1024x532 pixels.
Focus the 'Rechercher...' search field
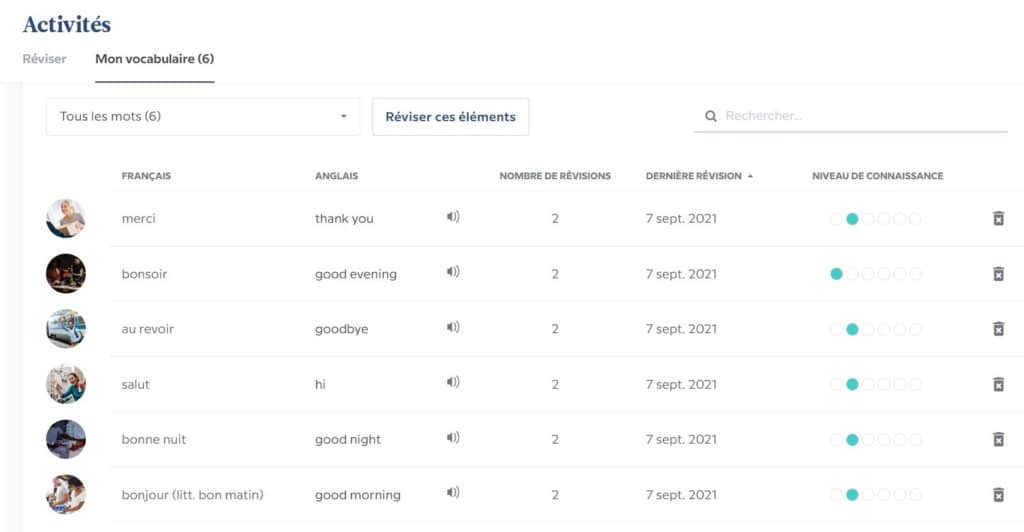pos(860,116)
